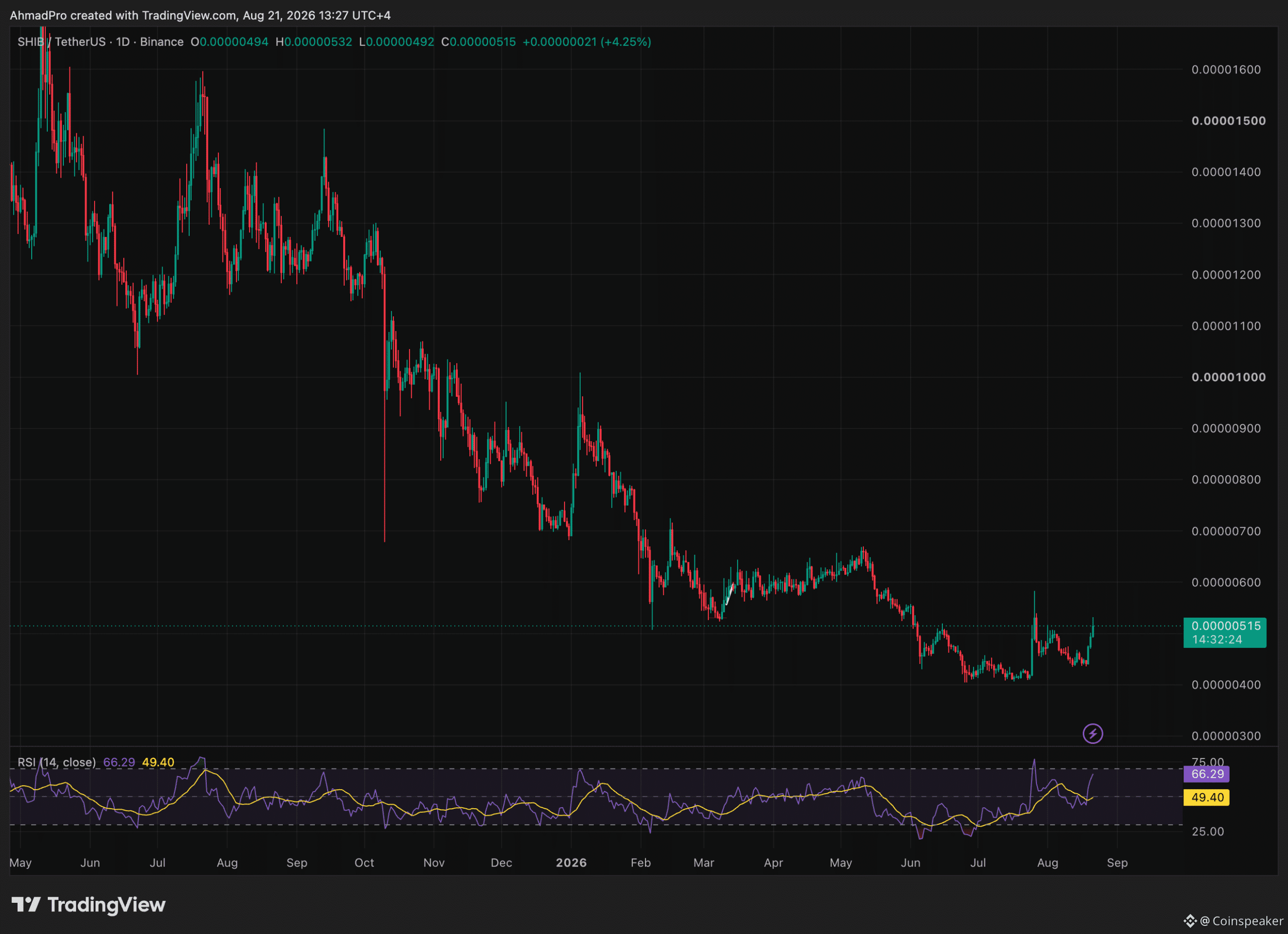The width and height of the screenshot is (1288, 934).
Task: Click the 0.00001200 price axis label
Action: point(1226,274)
